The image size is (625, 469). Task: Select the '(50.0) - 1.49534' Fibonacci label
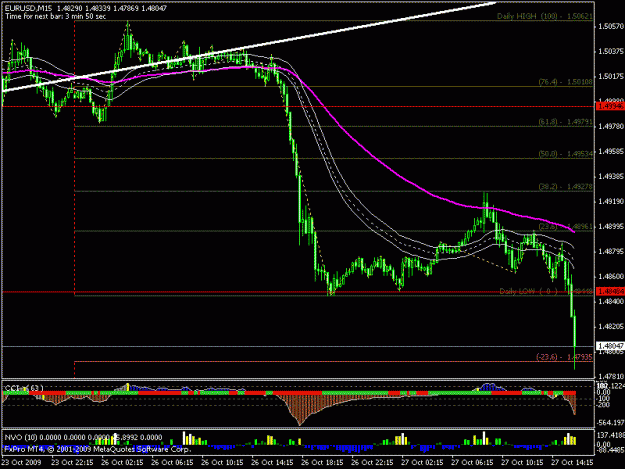click(566, 154)
